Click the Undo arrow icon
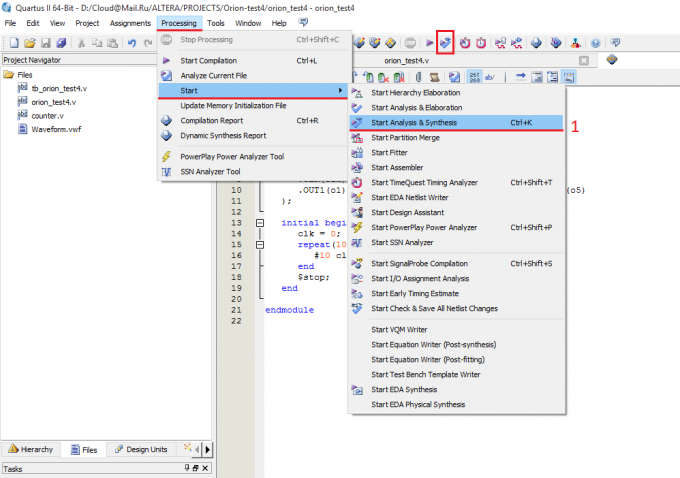Screen dimensions: 680x478 click(x=132, y=43)
